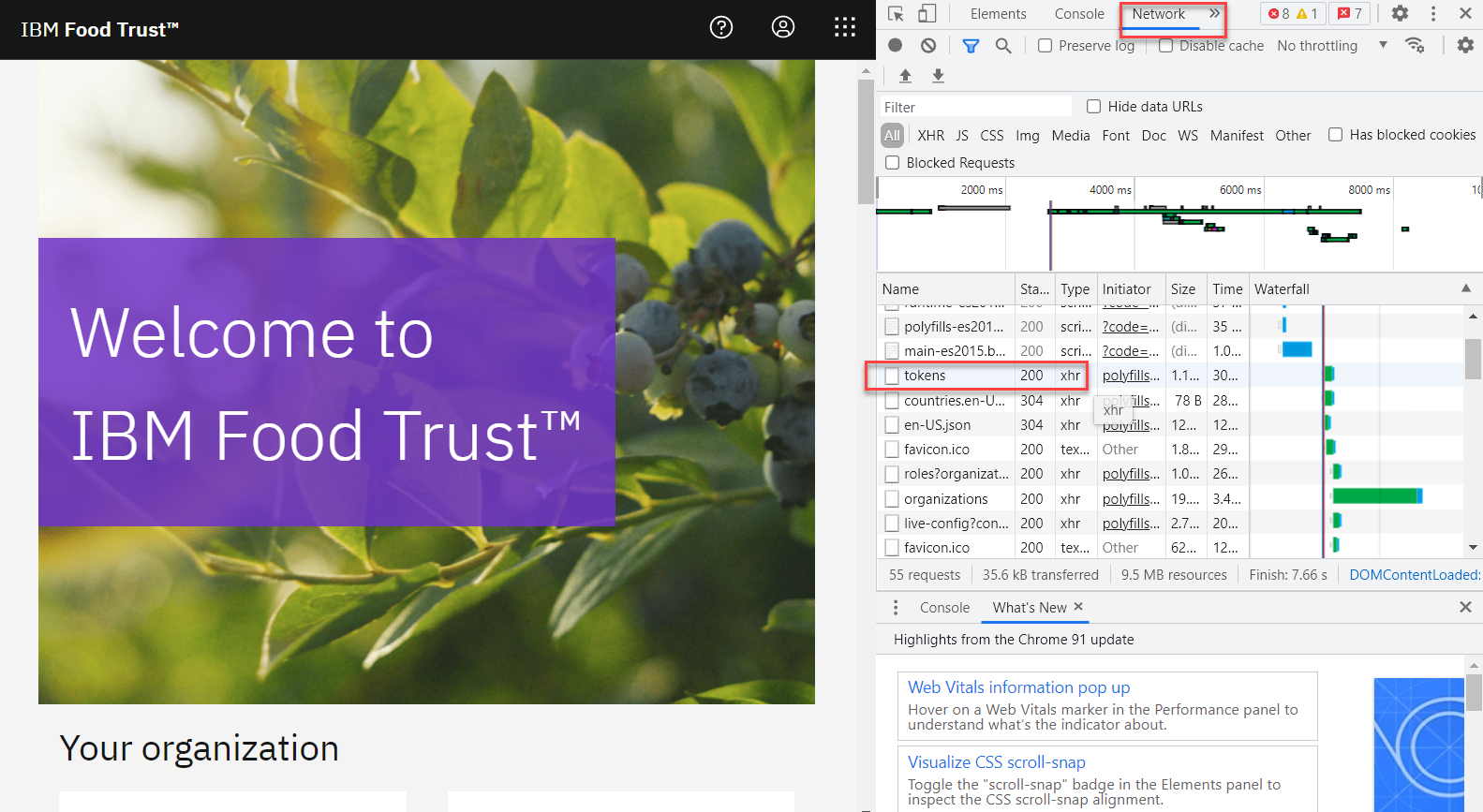Import HAR file upload icon
The height and width of the screenshot is (812, 1483).
pyautogui.click(x=905, y=76)
